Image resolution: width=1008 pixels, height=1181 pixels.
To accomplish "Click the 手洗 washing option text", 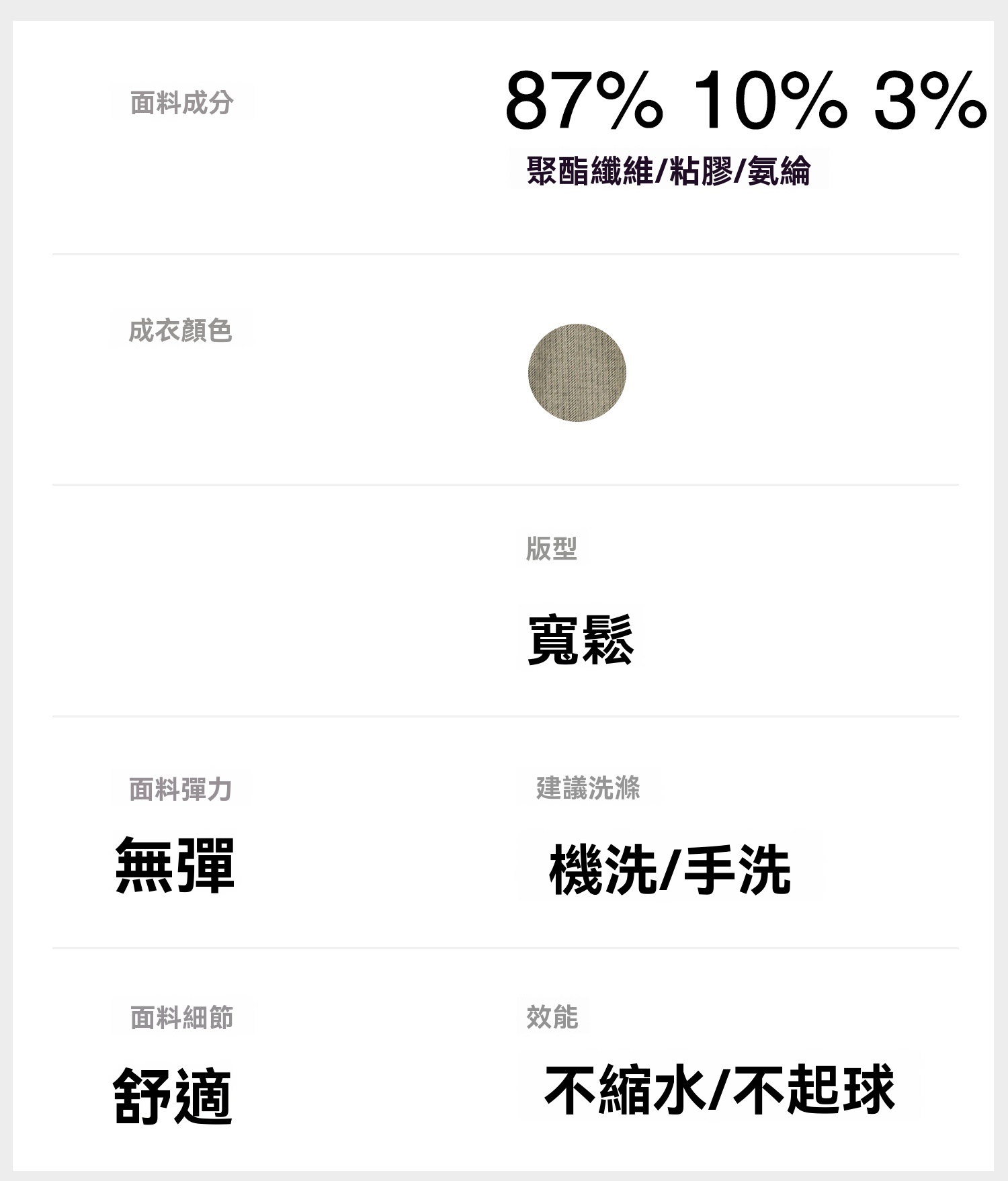I will coord(737,870).
